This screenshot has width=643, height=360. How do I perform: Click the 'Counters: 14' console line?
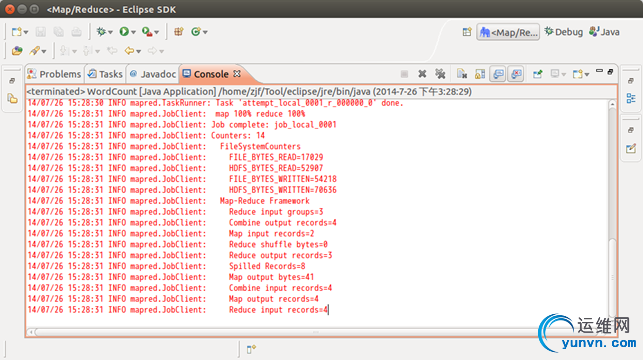(146, 135)
